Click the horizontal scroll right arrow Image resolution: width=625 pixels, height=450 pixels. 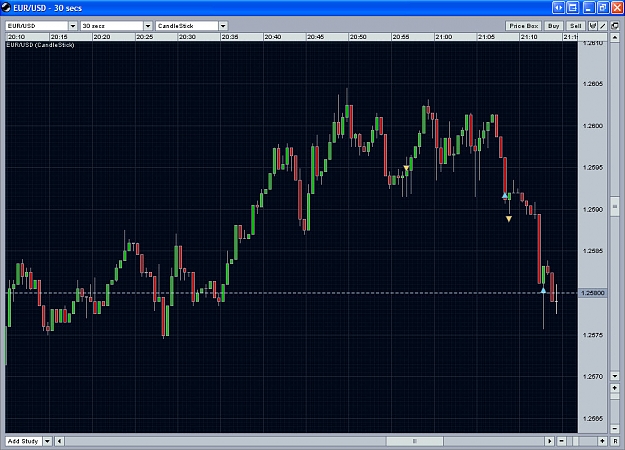pyautogui.click(x=550, y=441)
